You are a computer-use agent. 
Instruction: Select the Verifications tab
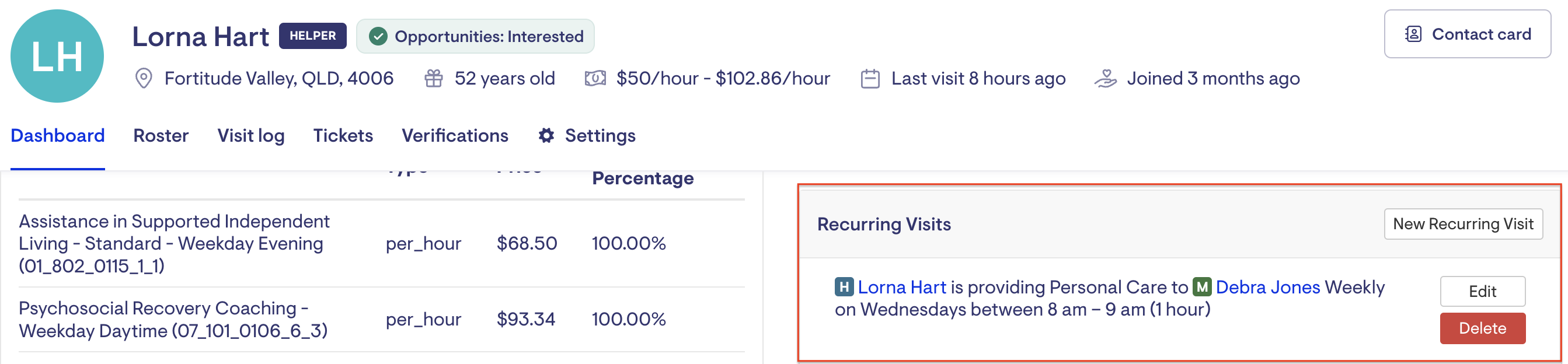(x=455, y=135)
